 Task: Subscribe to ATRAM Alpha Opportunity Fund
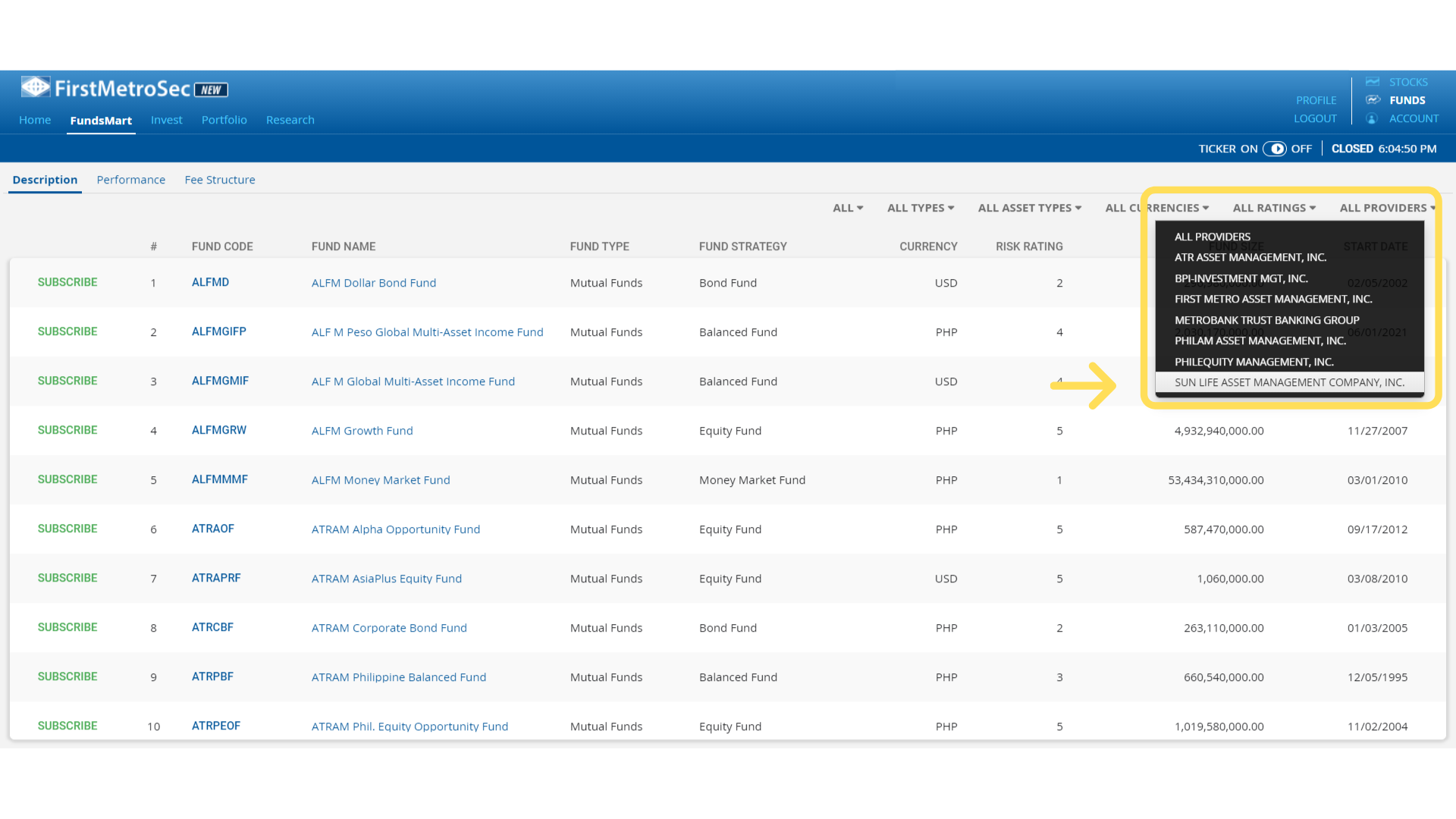click(x=67, y=529)
